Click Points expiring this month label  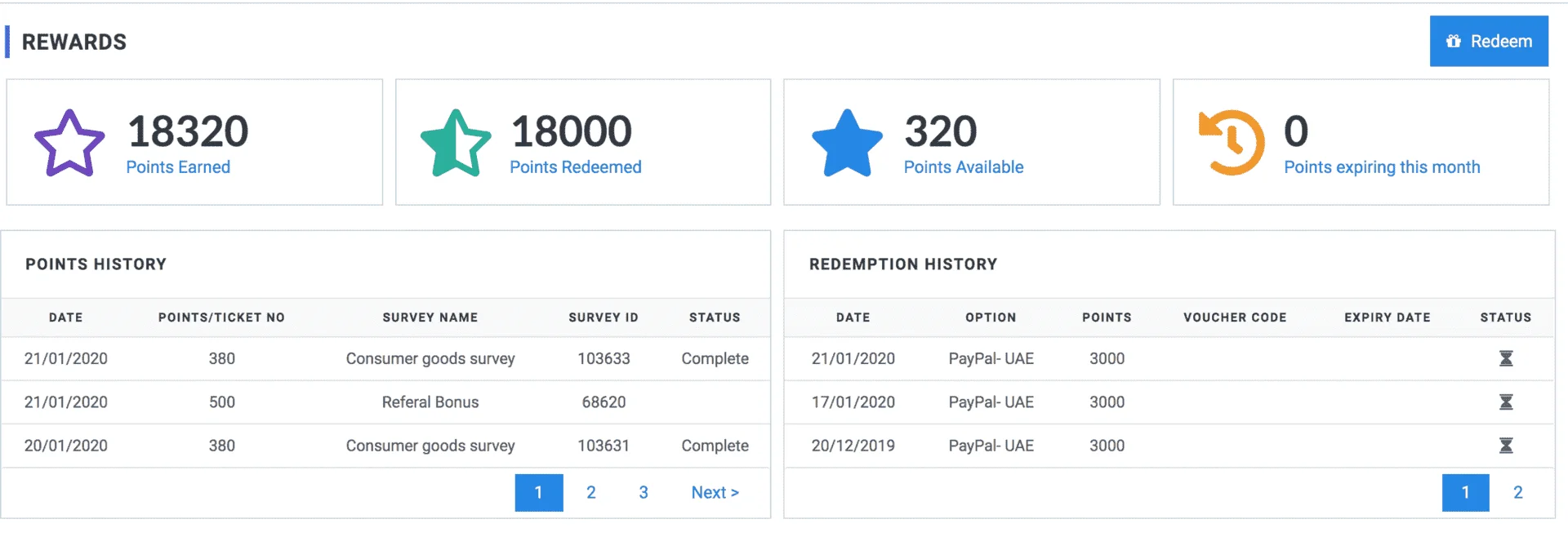(x=1382, y=167)
